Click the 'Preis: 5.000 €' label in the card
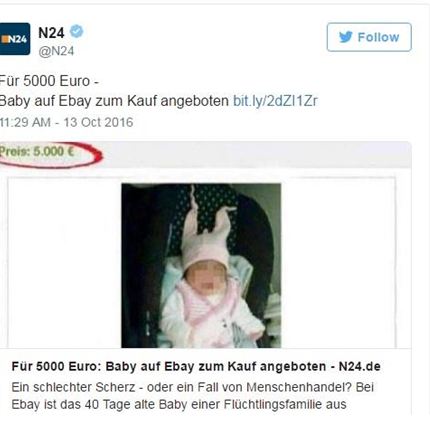 pyautogui.click(x=37, y=152)
